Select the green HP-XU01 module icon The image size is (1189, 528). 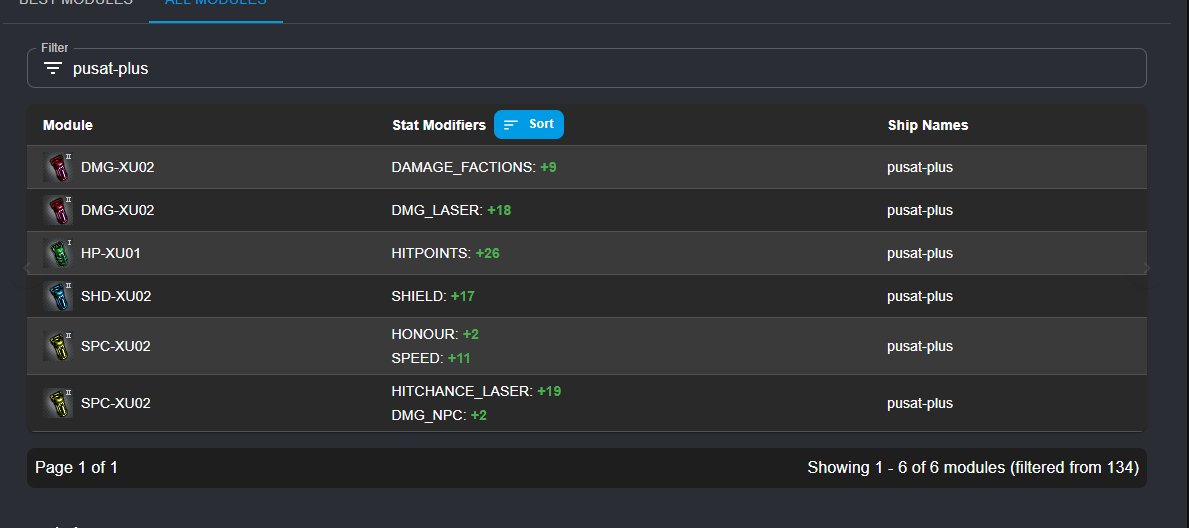tap(59, 253)
